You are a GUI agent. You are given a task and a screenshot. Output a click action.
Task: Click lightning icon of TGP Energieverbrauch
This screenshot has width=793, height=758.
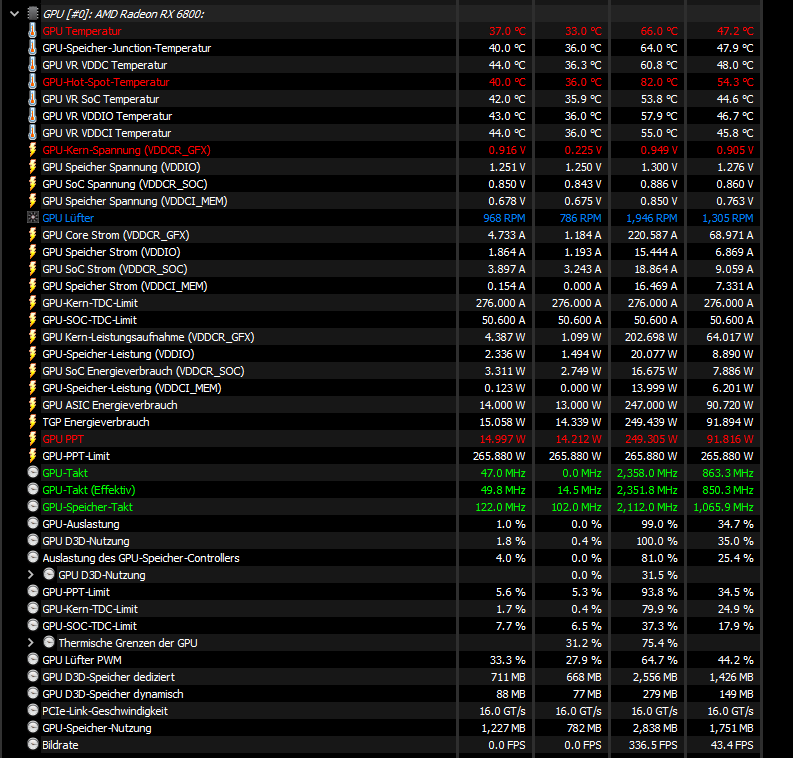coord(32,422)
